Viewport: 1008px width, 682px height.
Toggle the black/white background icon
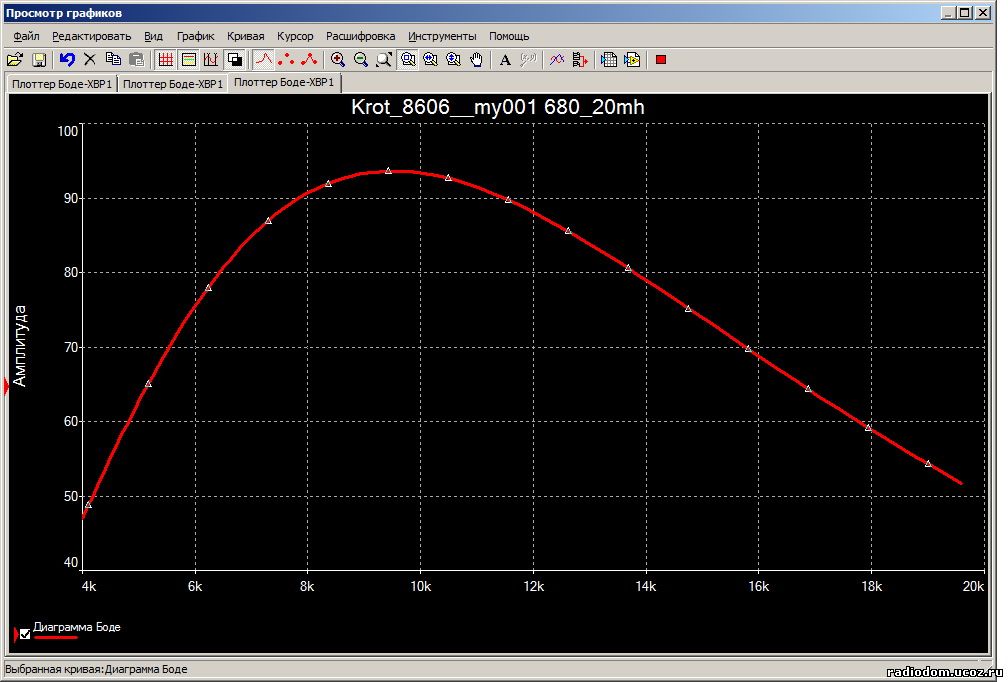(x=235, y=60)
